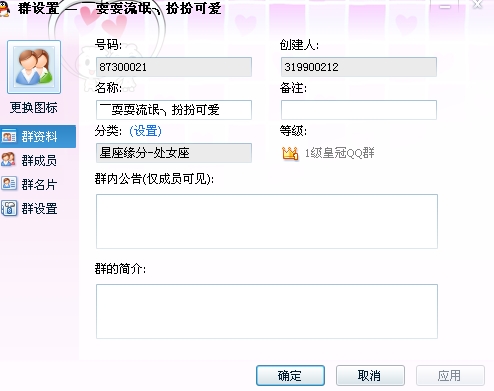
Task: Switch to the 群成员 tab
Action: click(x=38, y=160)
